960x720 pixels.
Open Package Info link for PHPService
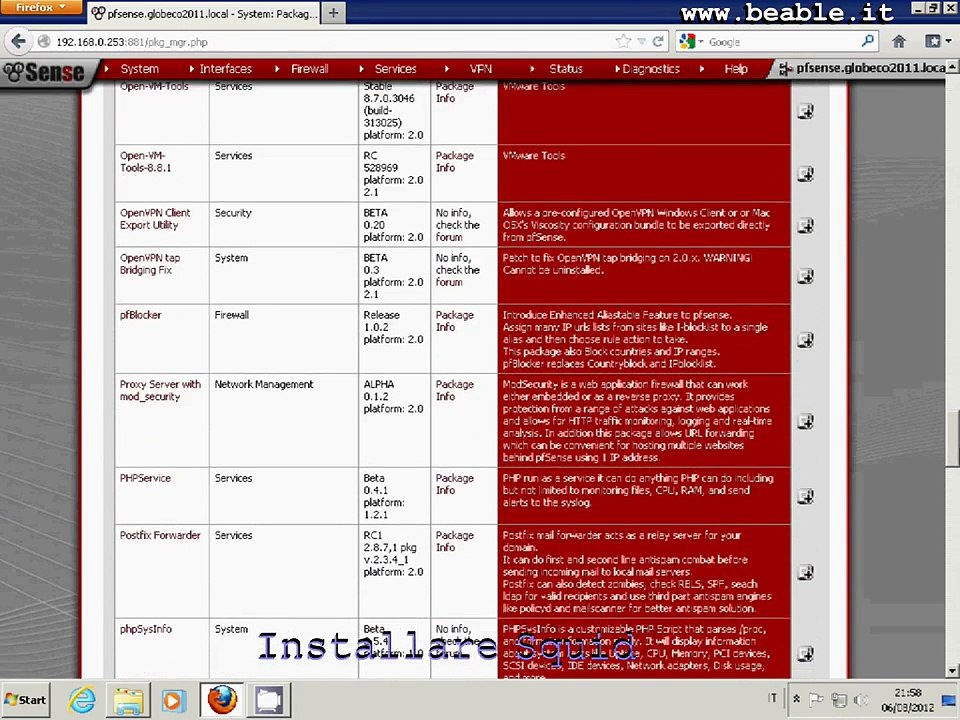[x=454, y=484]
